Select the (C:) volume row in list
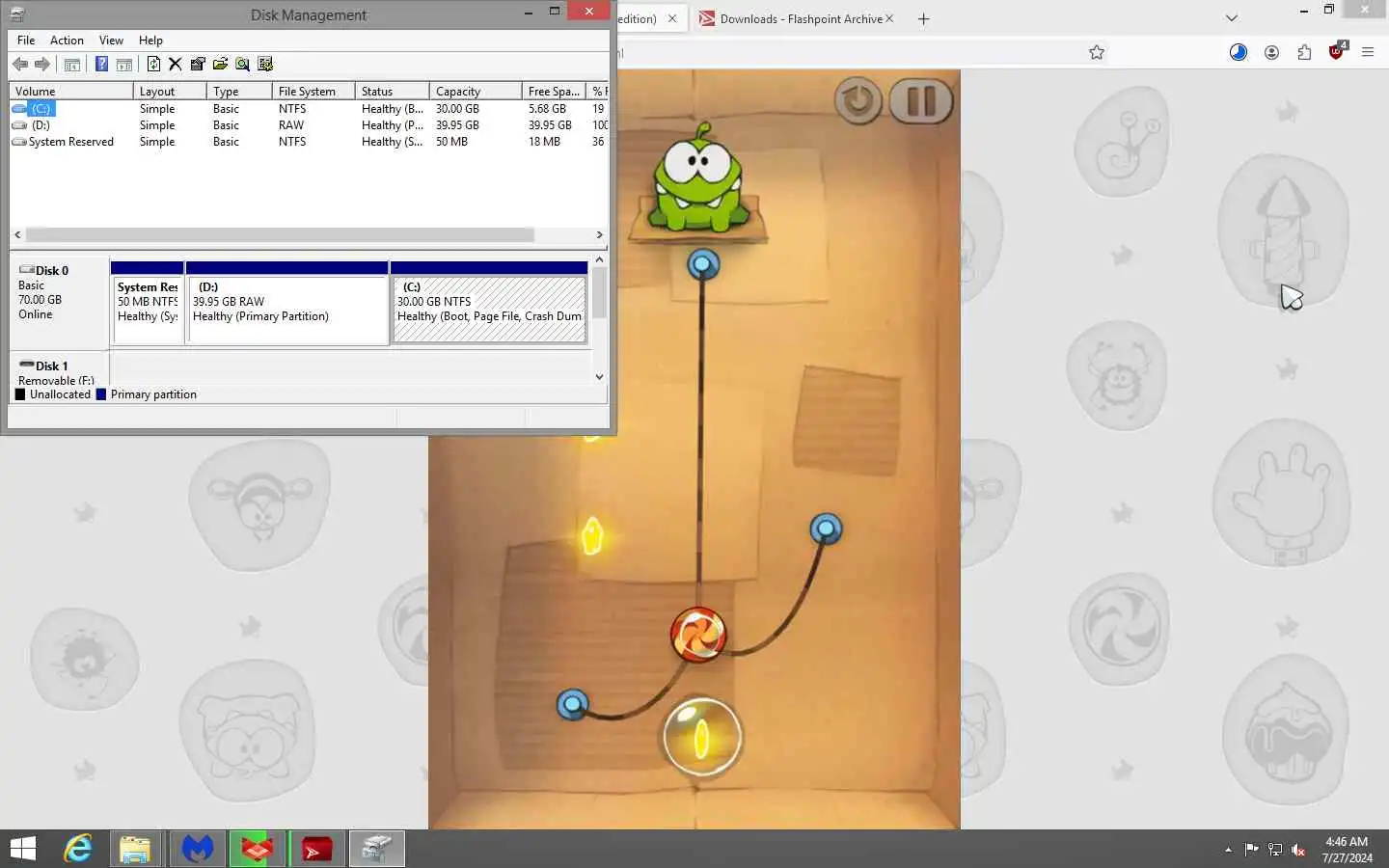 point(309,109)
